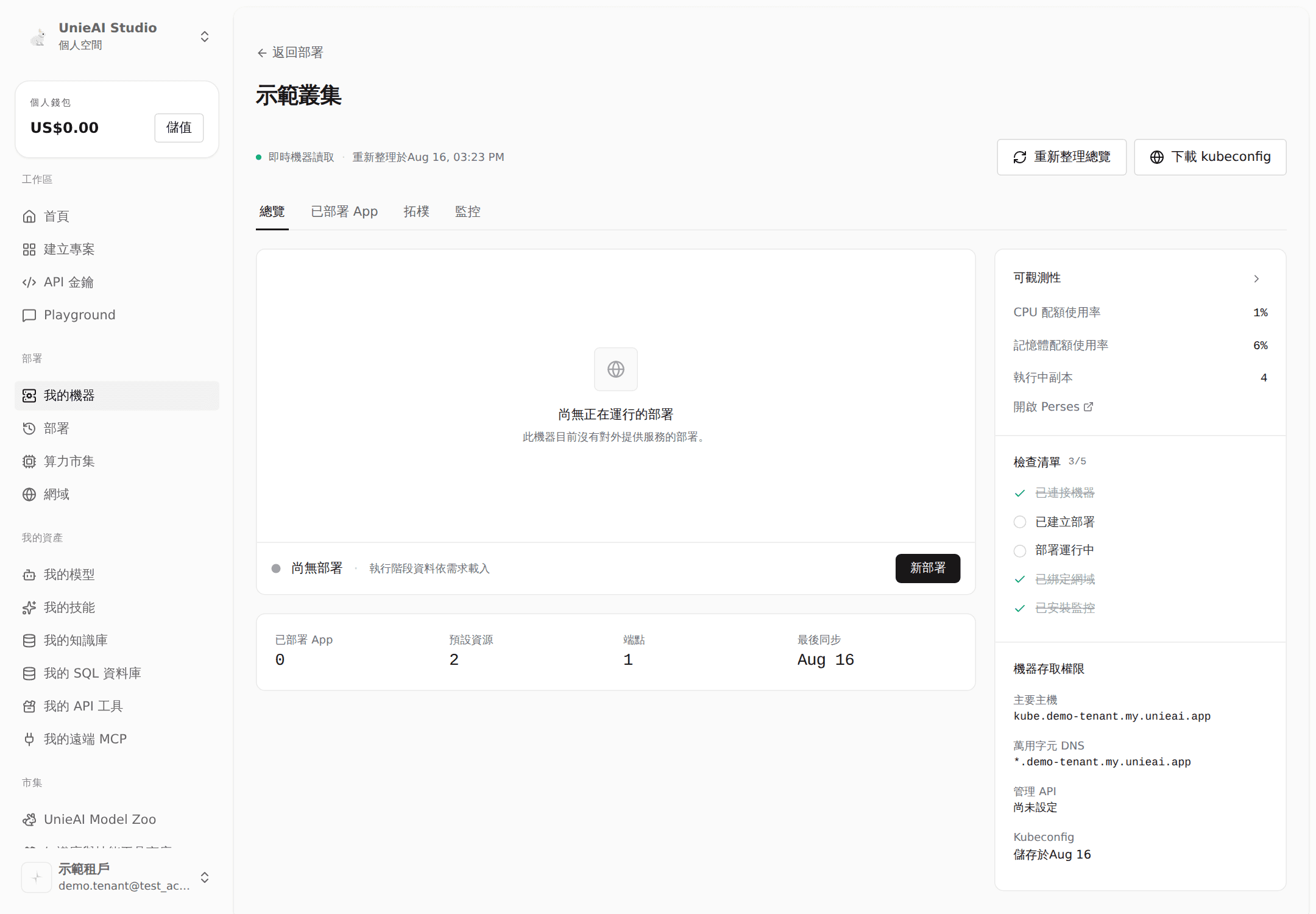The height and width of the screenshot is (914, 1316).
Task: Click the 儲值 top-up button
Action: click(x=179, y=128)
